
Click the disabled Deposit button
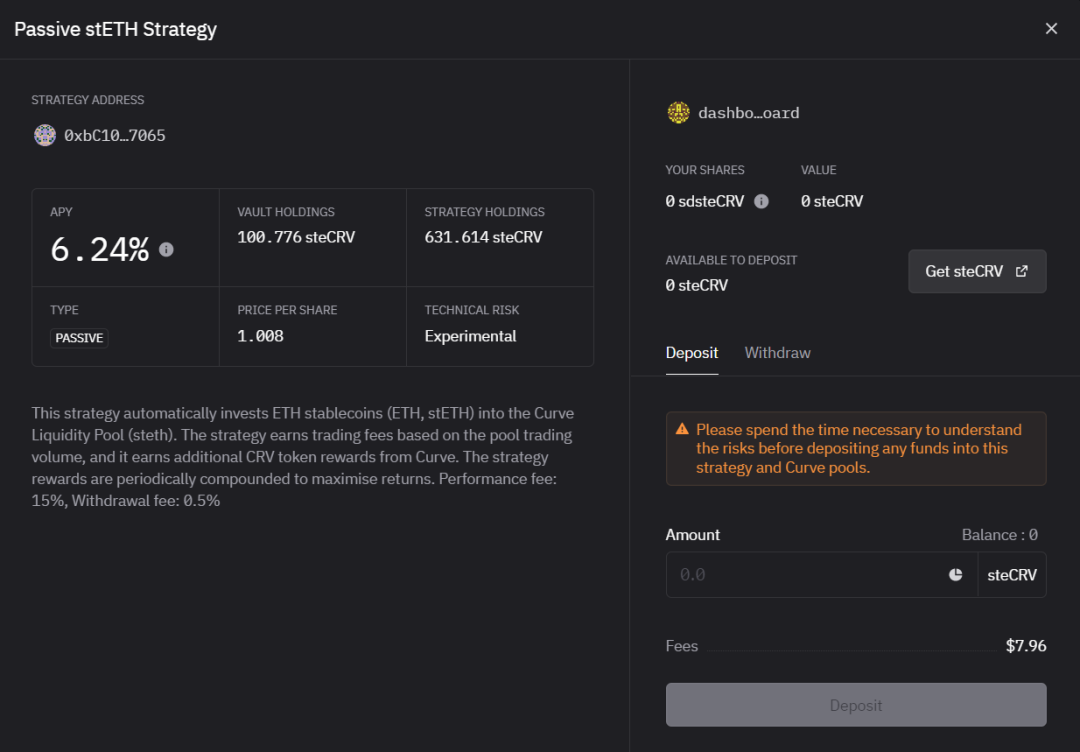tap(855, 704)
